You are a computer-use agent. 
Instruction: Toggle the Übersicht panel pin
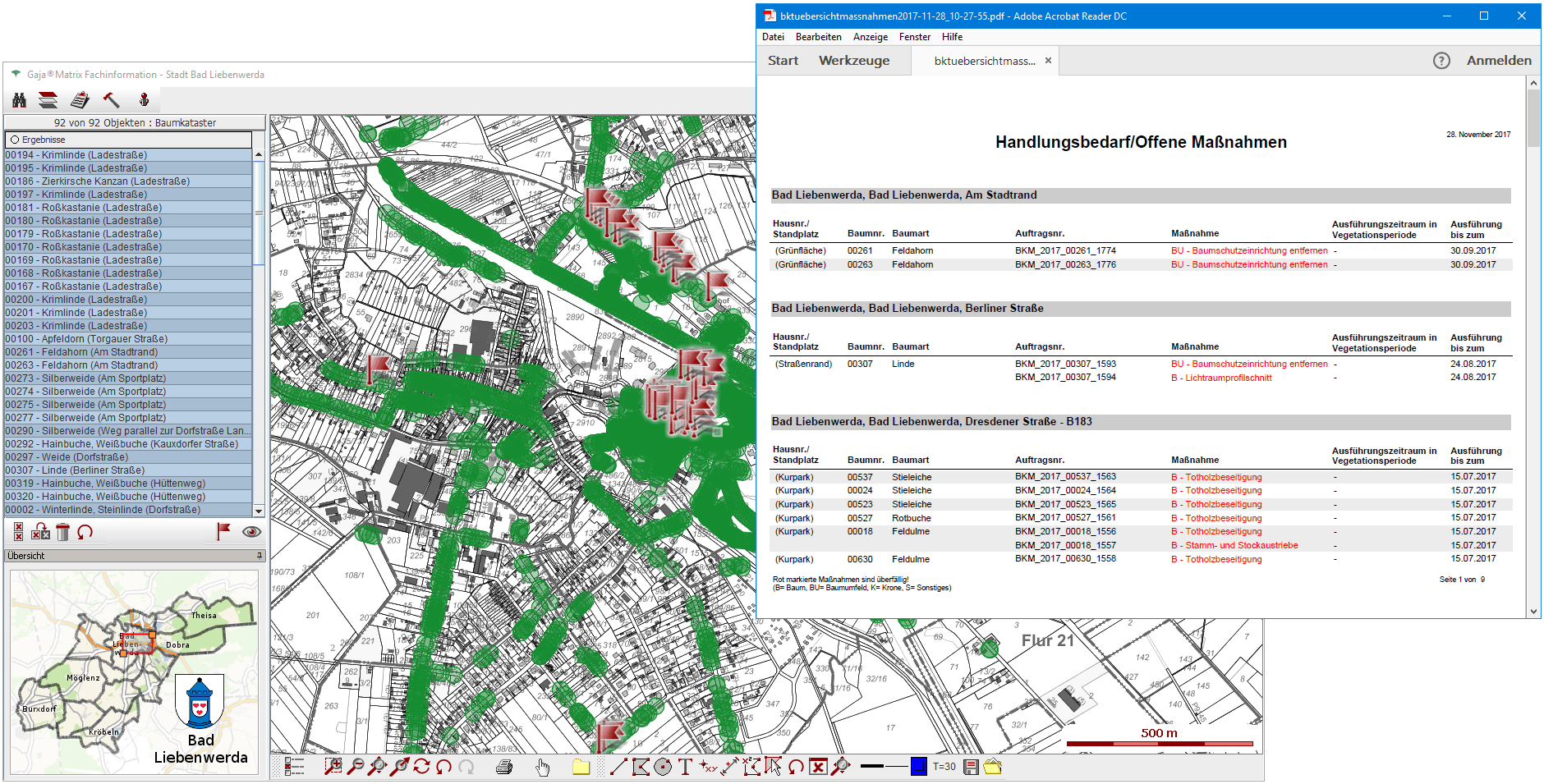(x=259, y=556)
